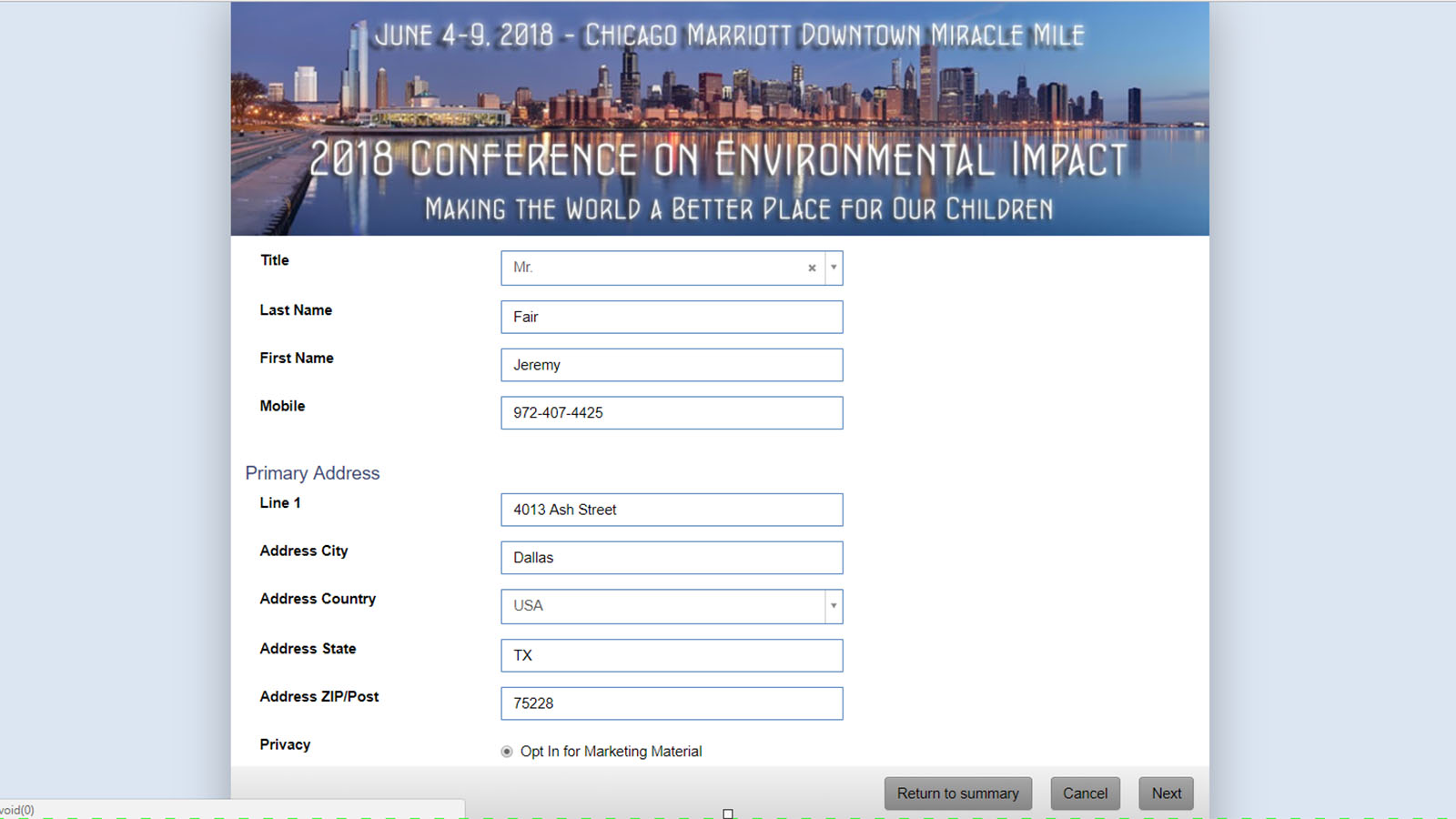The width and height of the screenshot is (1456, 819).
Task: Select the Opt In for Marketing Material radio button
Action: tap(507, 752)
